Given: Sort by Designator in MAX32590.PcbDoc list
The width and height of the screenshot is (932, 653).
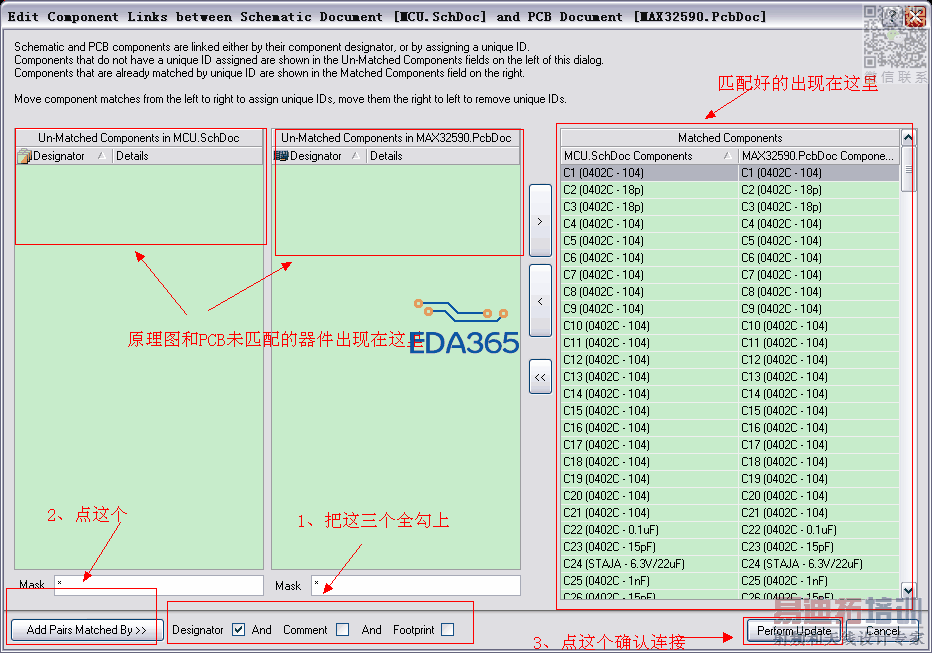Looking at the screenshot, I should (x=319, y=156).
